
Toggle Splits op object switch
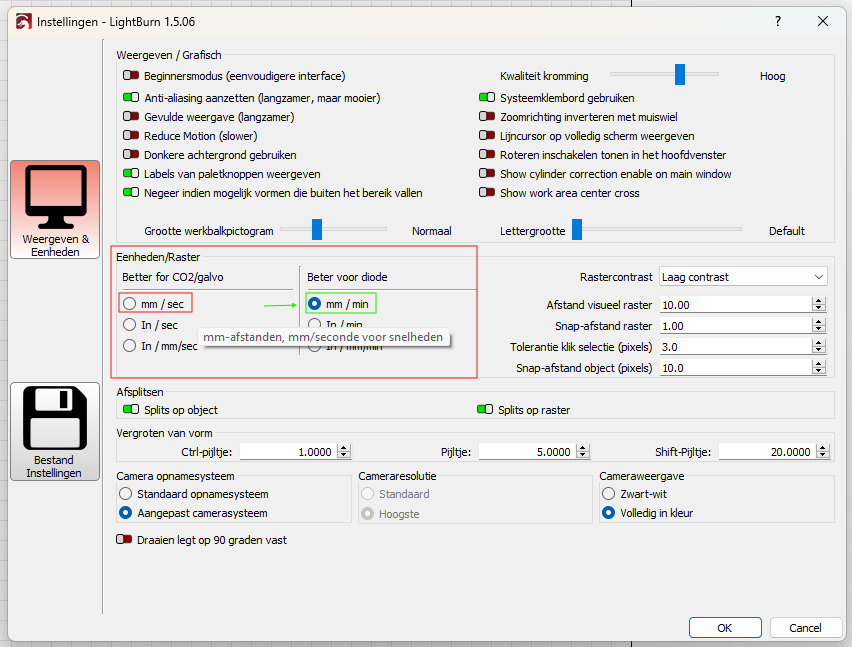(x=130, y=409)
